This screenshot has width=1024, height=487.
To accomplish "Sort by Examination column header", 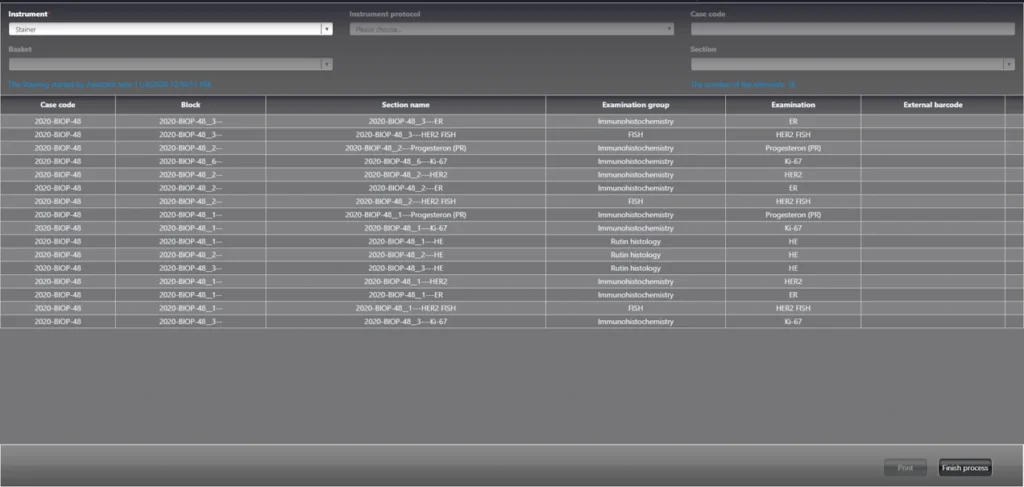I will tap(793, 105).
